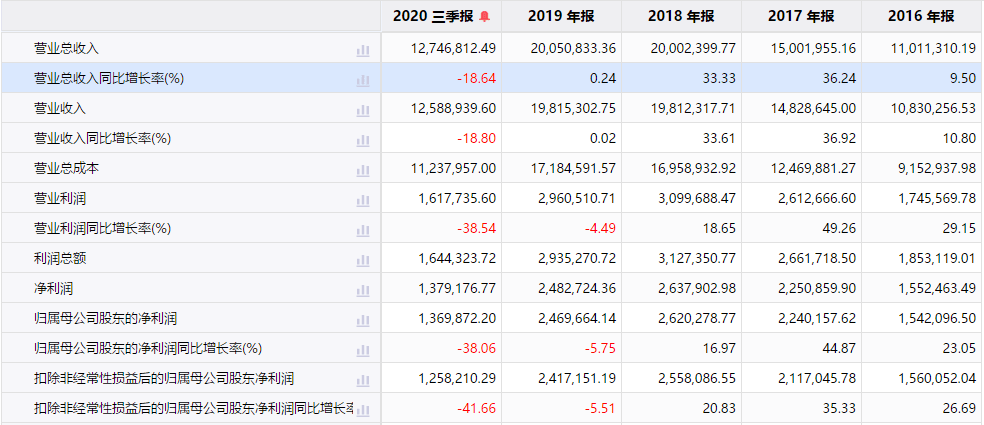Open the chart icon for 净利润 row
The image size is (984, 425).
pyautogui.click(x=363, y=289)
